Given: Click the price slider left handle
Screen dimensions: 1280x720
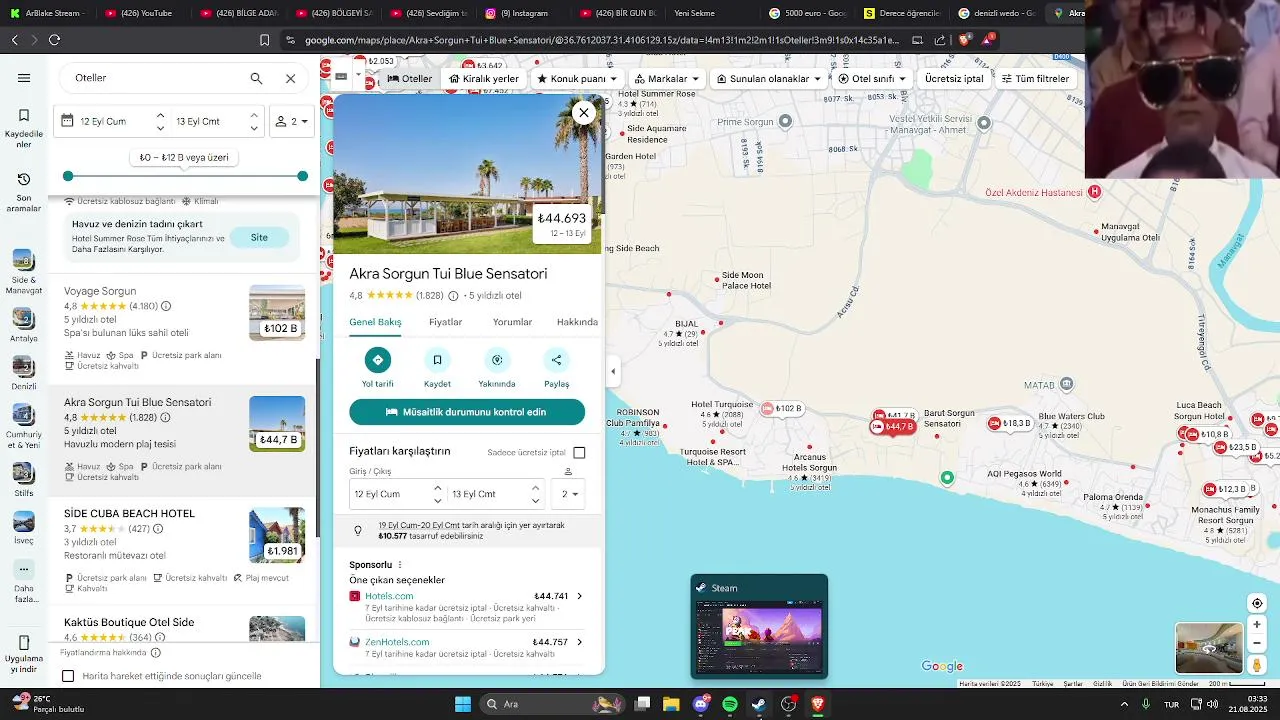Looking at the screenshot, I should click(x=68, y=176).
